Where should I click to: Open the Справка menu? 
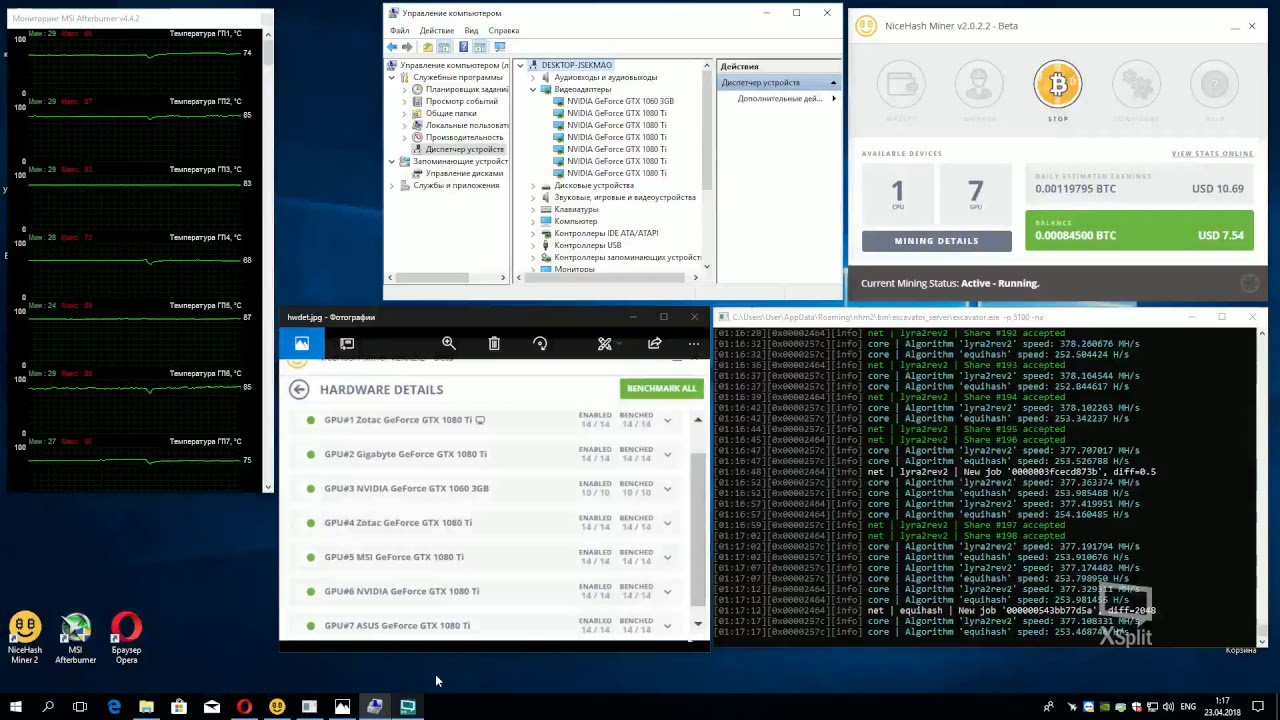(504, 31)
